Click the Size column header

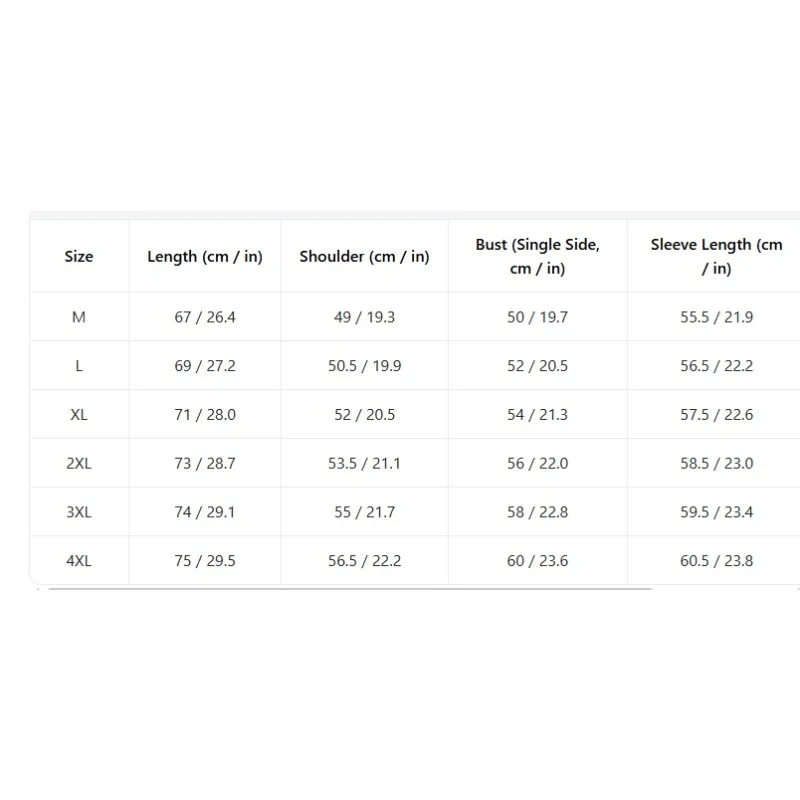tap(79, 256)
